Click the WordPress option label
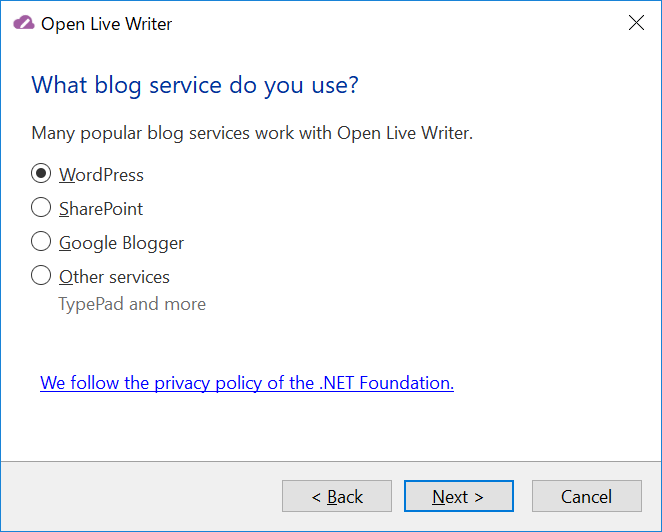The height and width of the screenshot is (532, 662). point(101,175)
